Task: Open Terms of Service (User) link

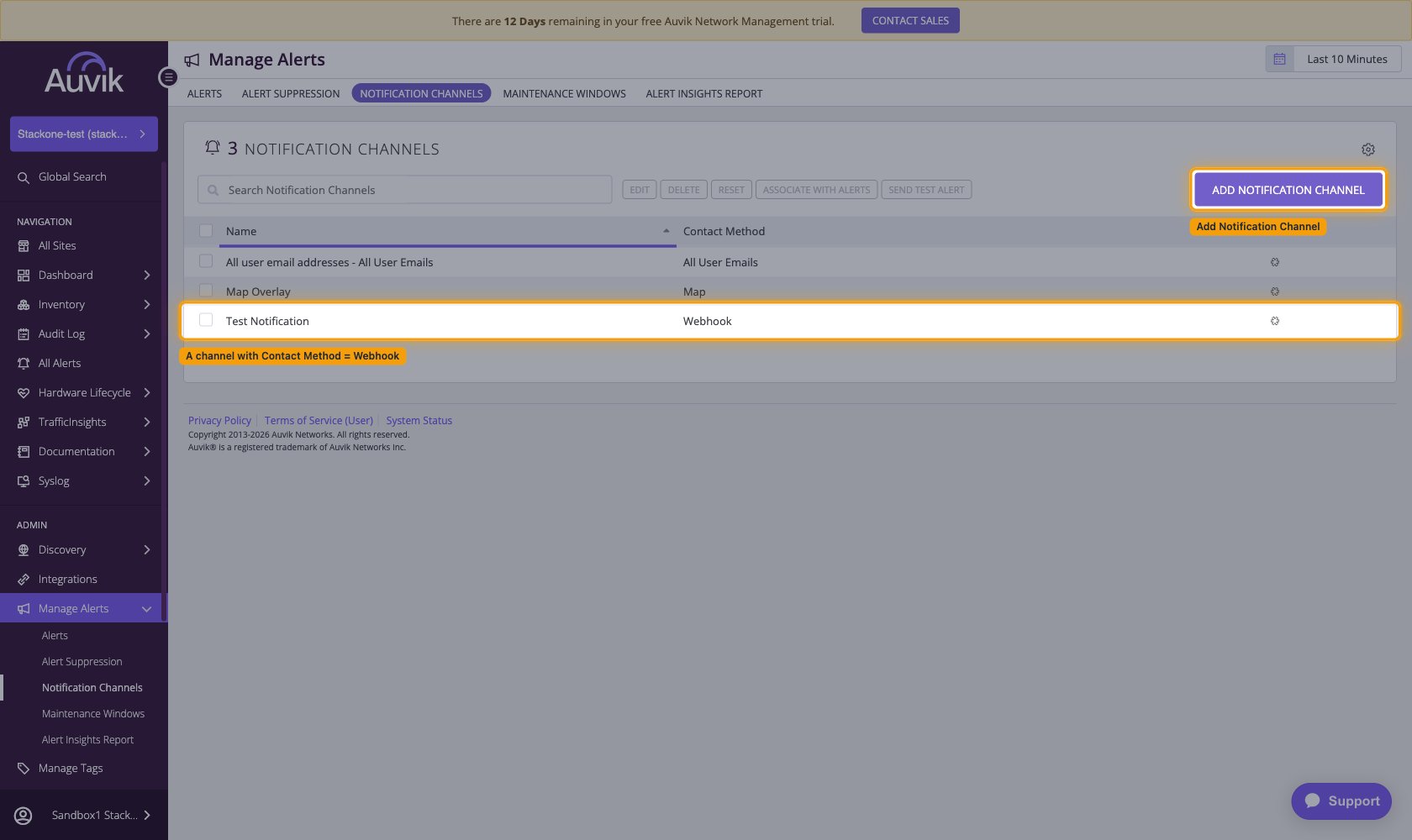Action: pos(319,421)
